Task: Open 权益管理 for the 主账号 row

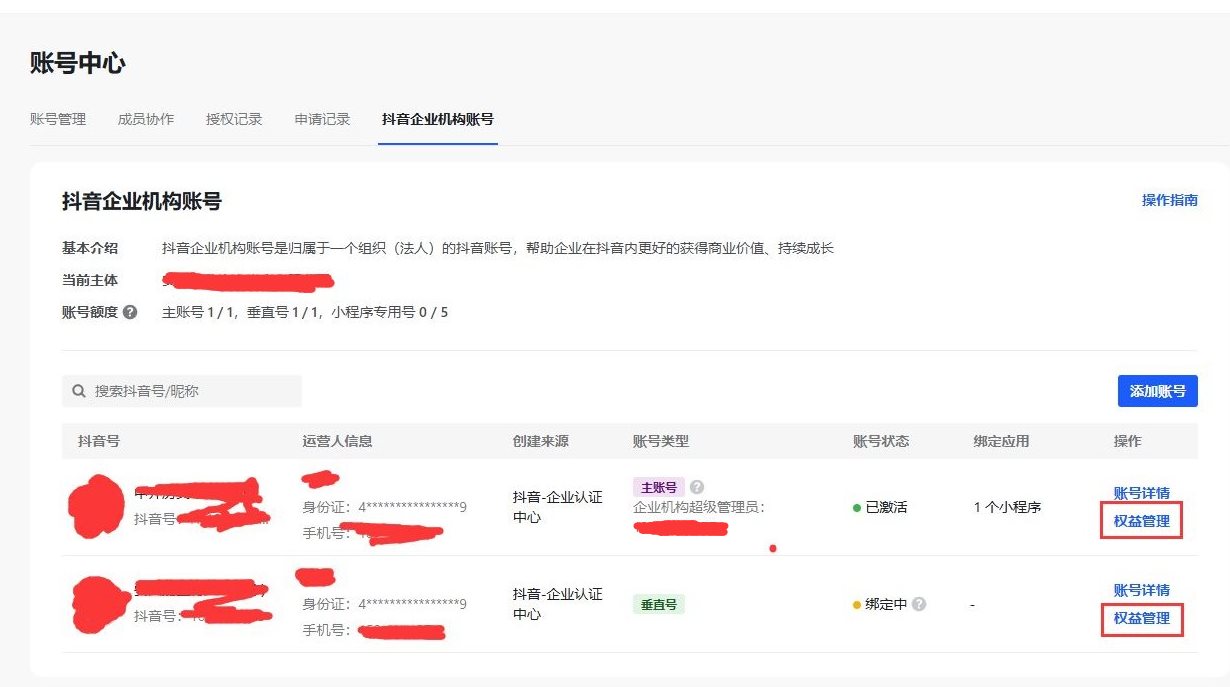Action: 1141,521
